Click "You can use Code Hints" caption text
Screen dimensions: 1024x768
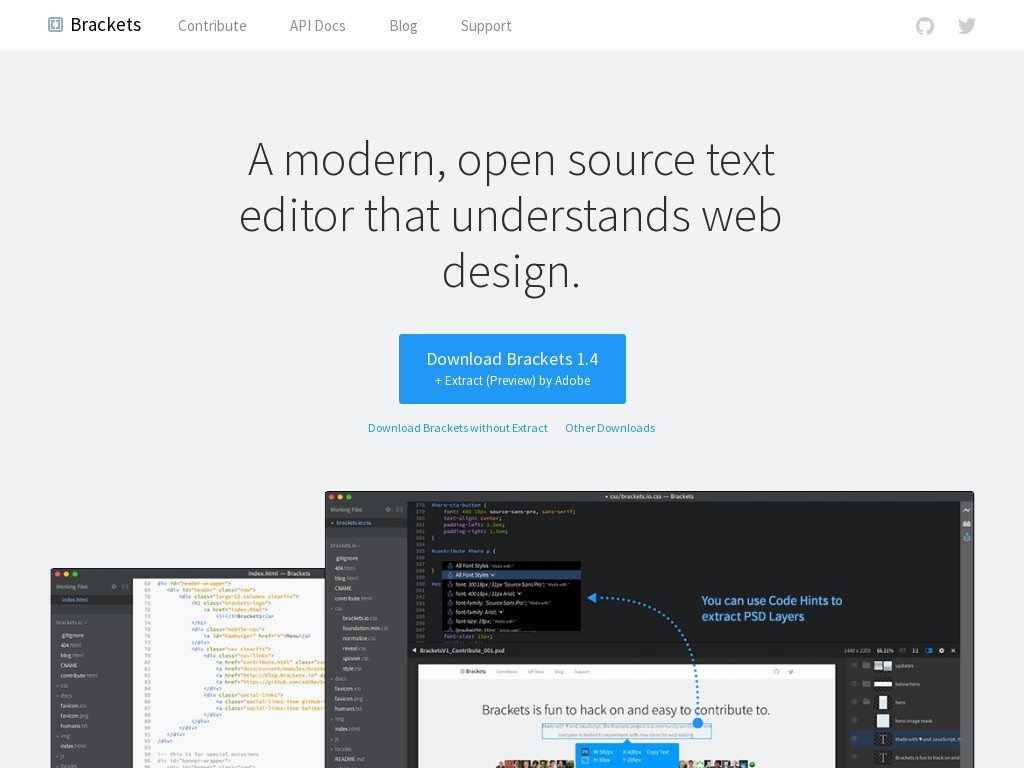click(x=772, y=609)
